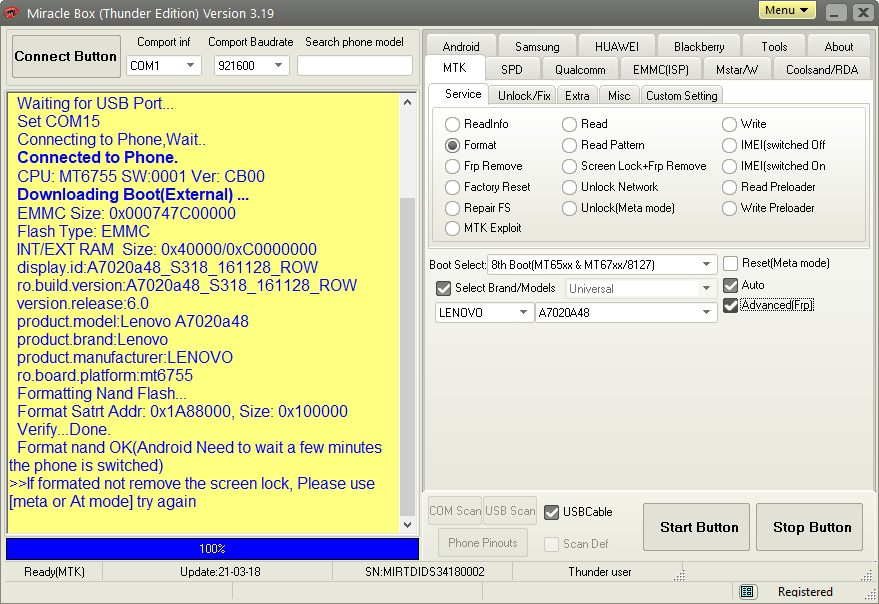
Task: Switch to the EMMC(ISP) tab
Action: coord(660,70)
